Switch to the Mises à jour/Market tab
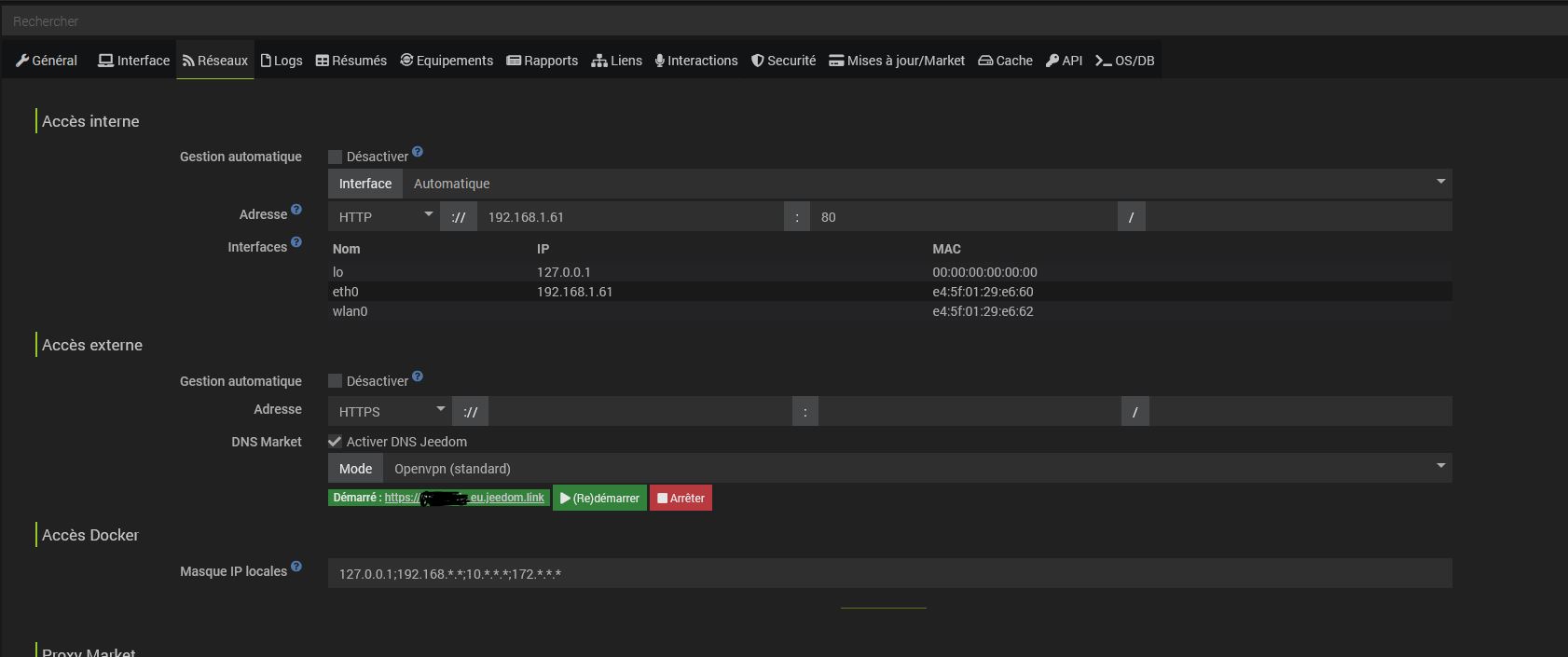Image resolution: width=1568 pixels, height=657 pixels. click(897, 61)
